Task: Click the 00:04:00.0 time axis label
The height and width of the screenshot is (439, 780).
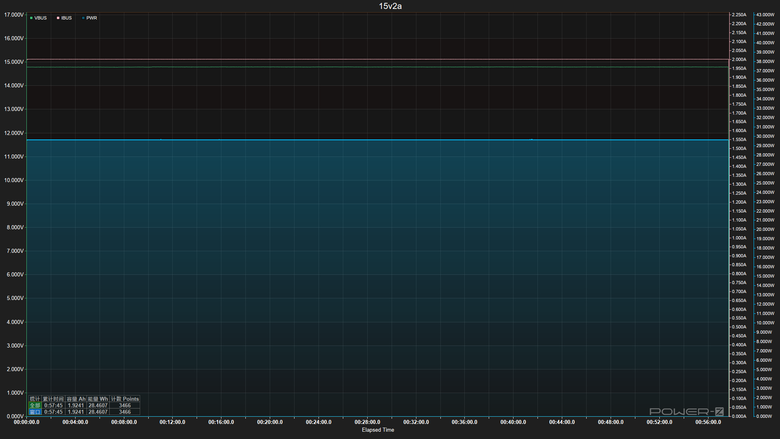Action: 75,422
